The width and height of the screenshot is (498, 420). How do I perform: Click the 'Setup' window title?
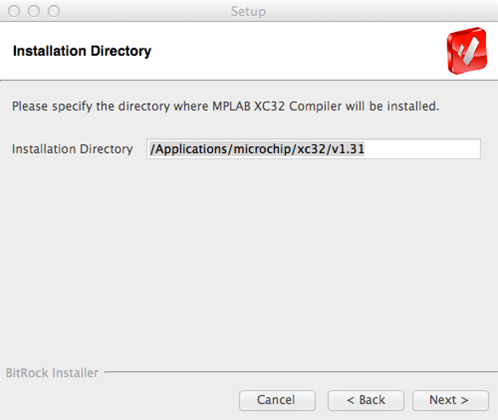[x=248, y=12]
